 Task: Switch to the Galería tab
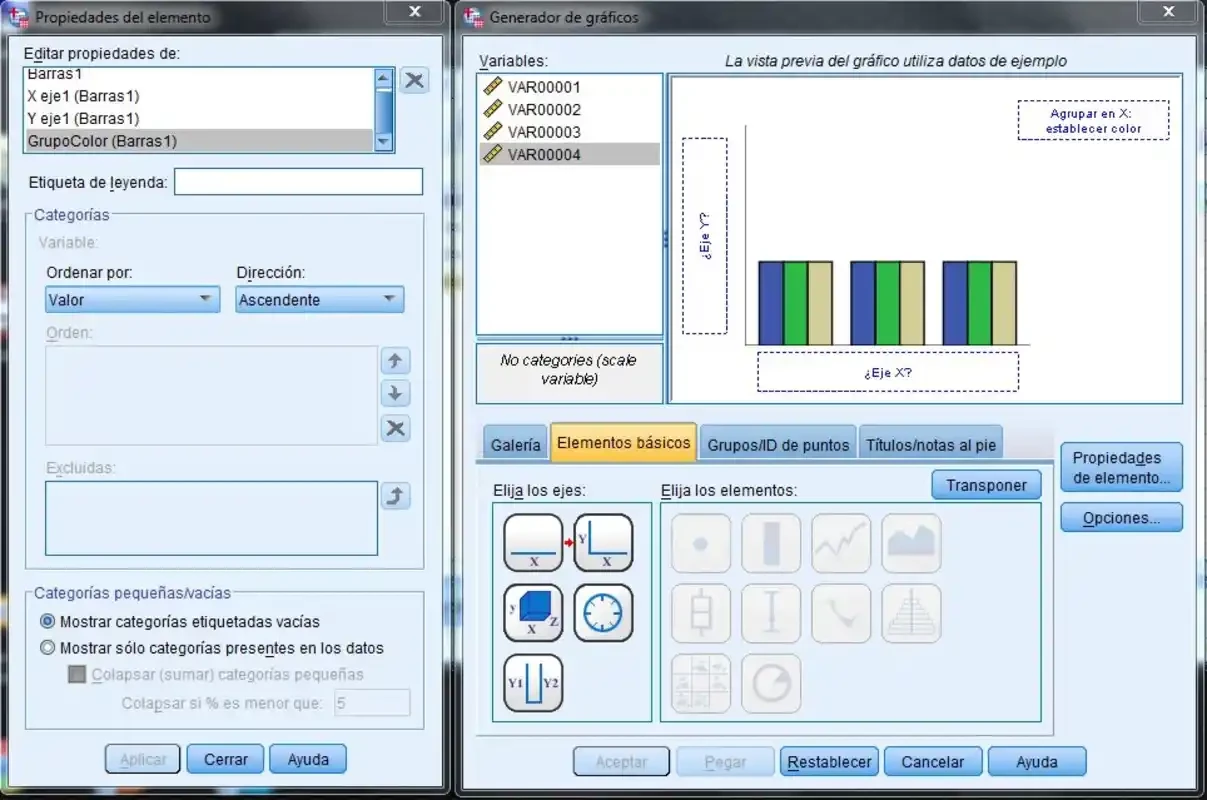(516, 445)
